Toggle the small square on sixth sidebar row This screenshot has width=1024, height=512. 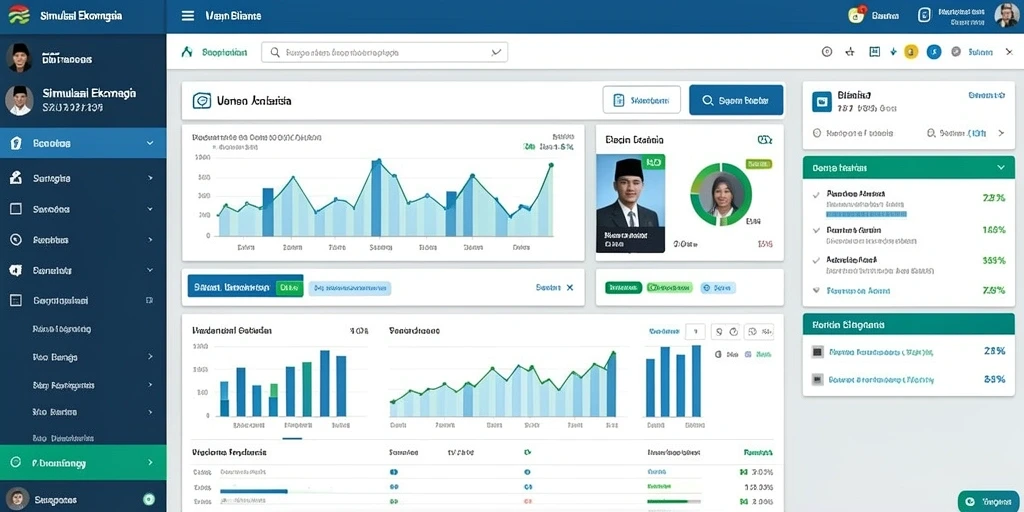(x=150, y=300)
